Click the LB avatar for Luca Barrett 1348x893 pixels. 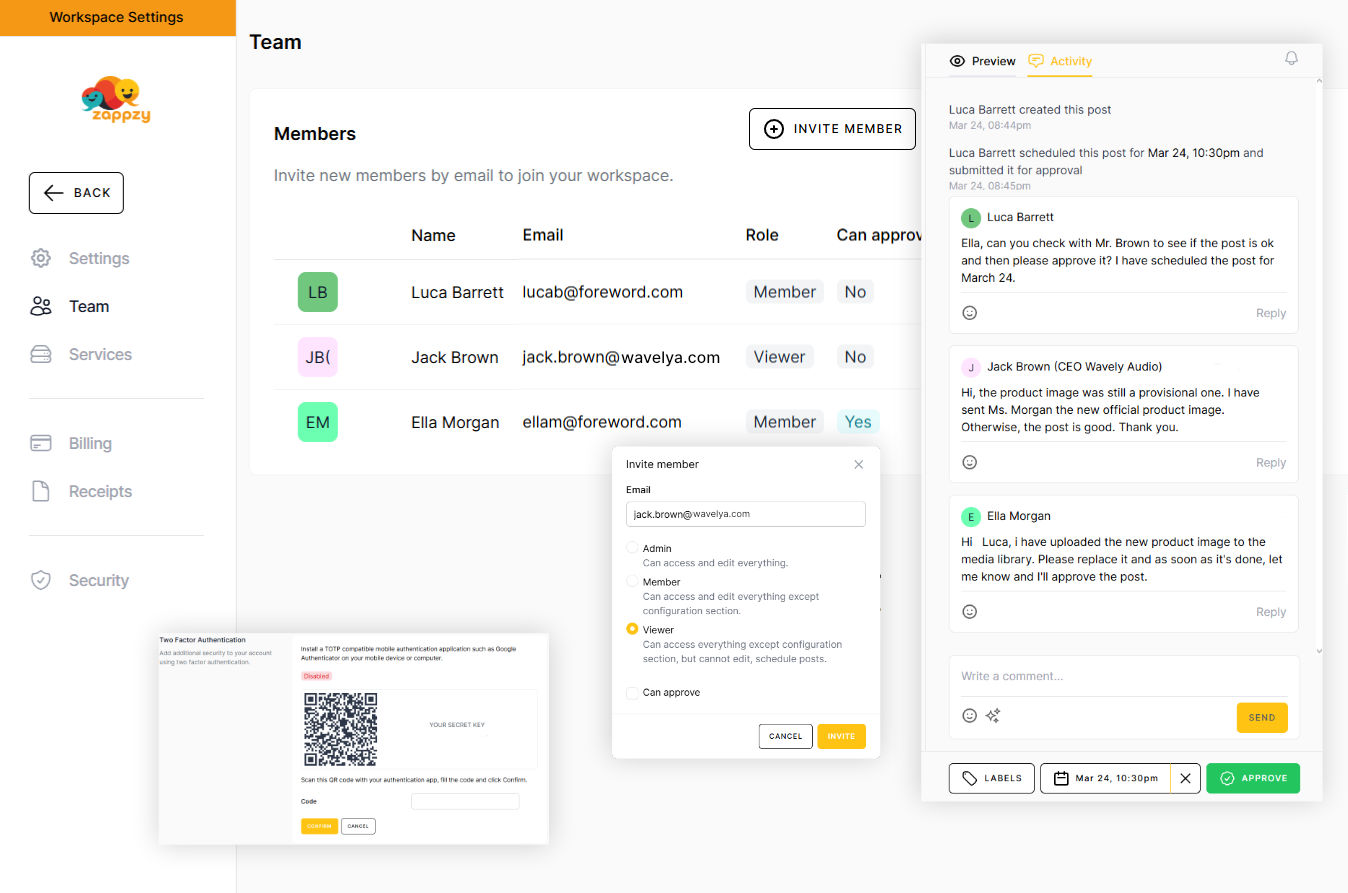[x=318, y=292]
